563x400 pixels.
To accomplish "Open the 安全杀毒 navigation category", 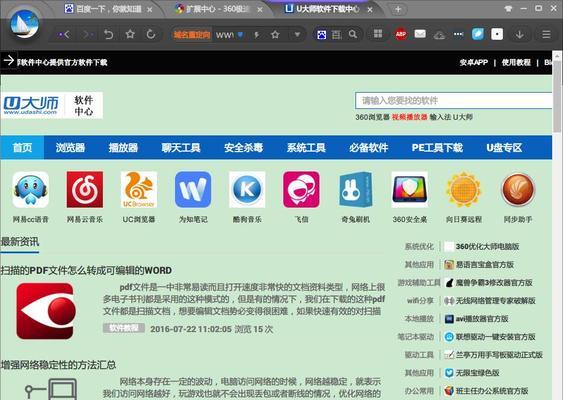I will 243,148.
